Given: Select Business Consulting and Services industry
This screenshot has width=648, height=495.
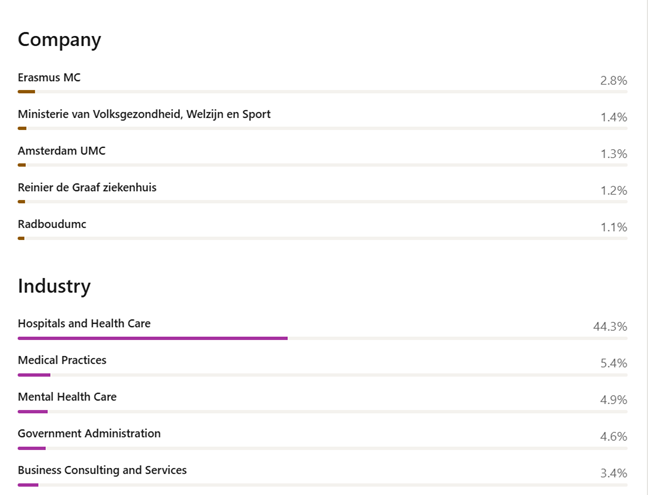Looking at the screenshot, I should 102,470.
